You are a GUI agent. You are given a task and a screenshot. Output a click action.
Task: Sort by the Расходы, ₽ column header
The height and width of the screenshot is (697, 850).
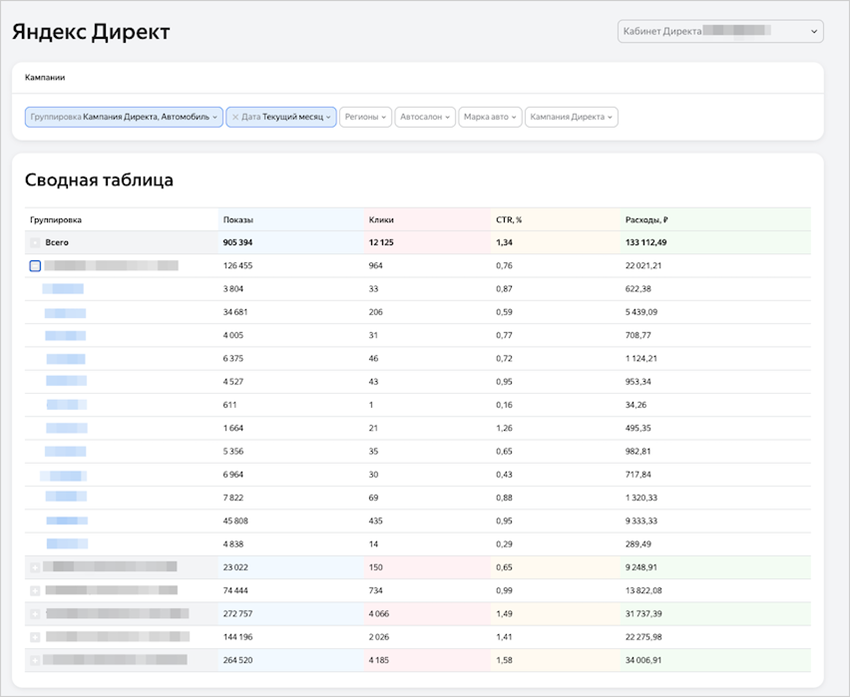pyautogui.click(x=646, y=220)
